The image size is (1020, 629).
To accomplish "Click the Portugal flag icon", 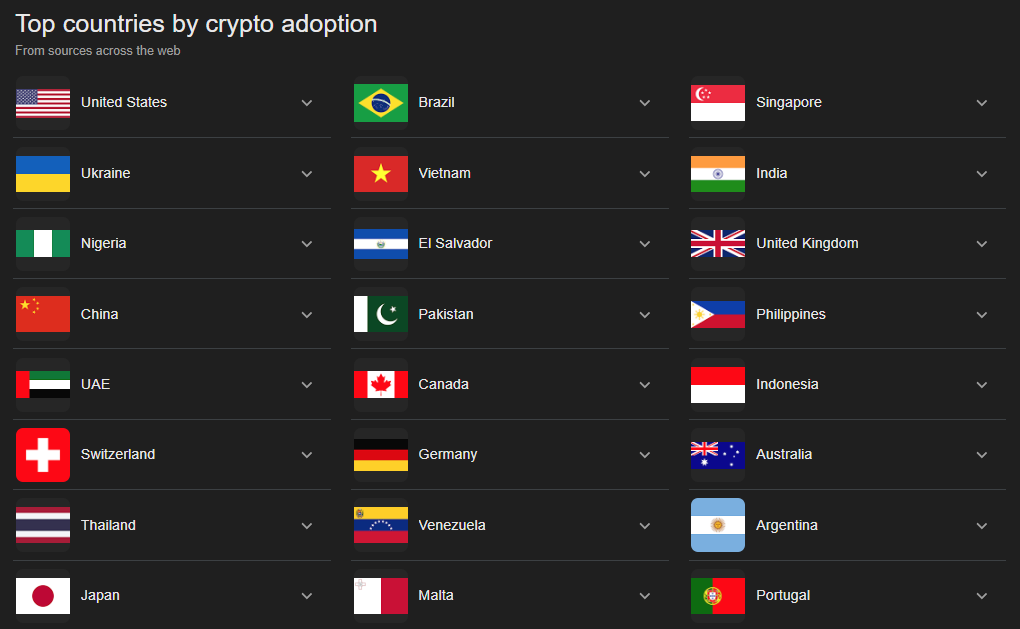I will click(718, 596).
